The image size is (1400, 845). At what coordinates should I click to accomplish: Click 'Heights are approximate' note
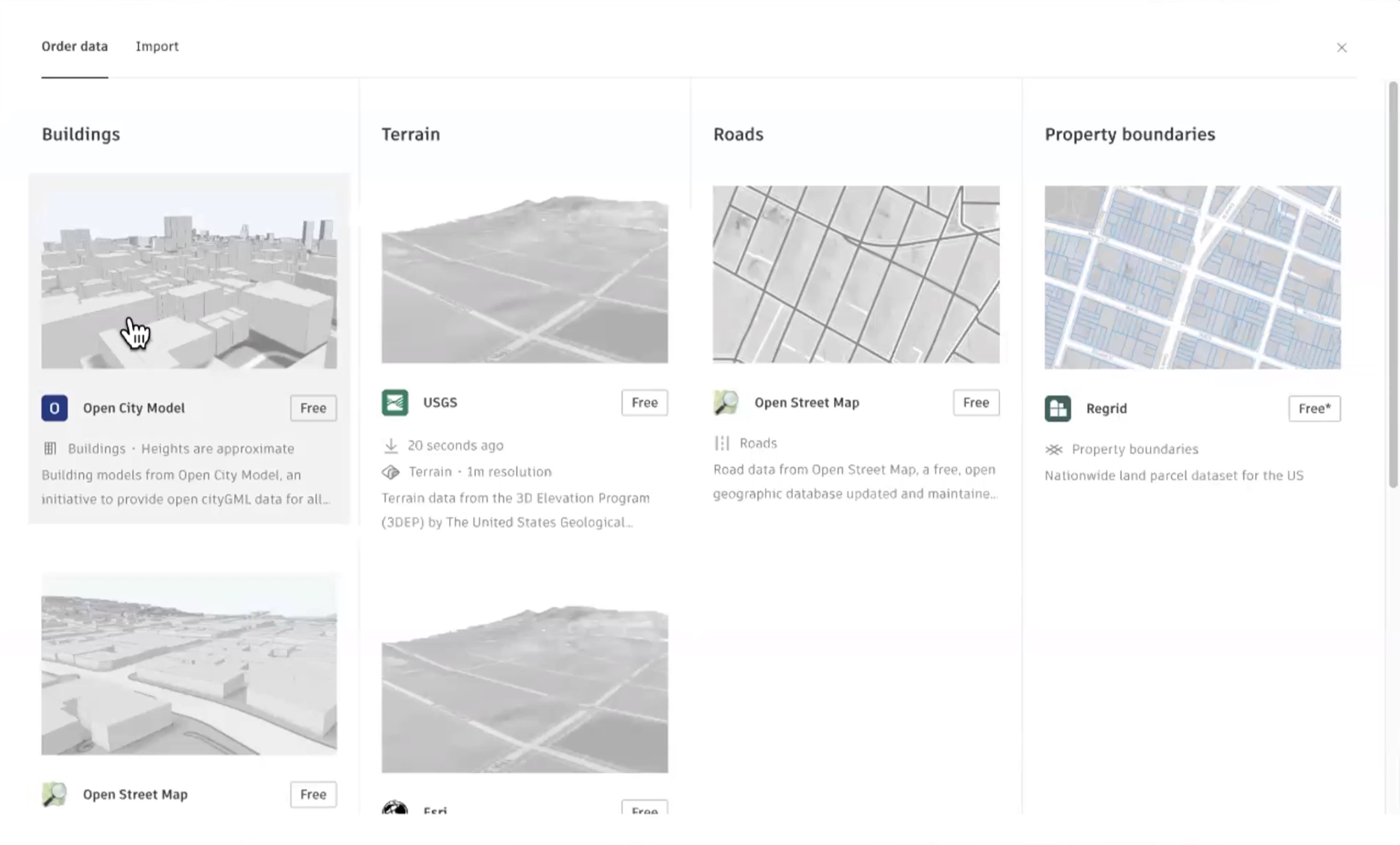click(x=218, y=449)
